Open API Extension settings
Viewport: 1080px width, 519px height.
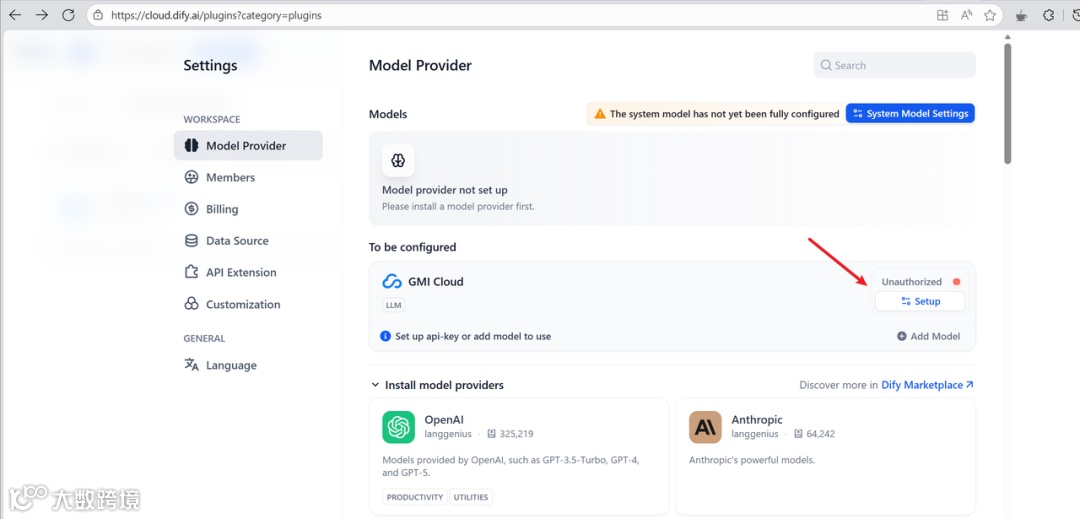[x=241, y=273]
